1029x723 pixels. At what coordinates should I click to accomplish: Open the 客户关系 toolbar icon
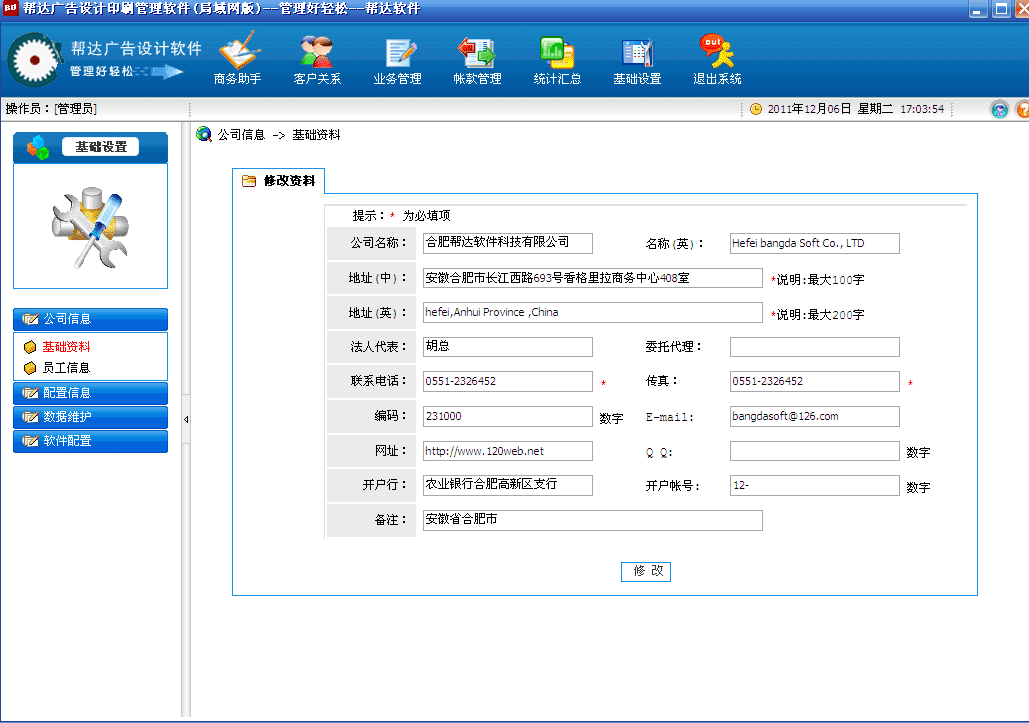pyautogui.click(x=317, y=60)
